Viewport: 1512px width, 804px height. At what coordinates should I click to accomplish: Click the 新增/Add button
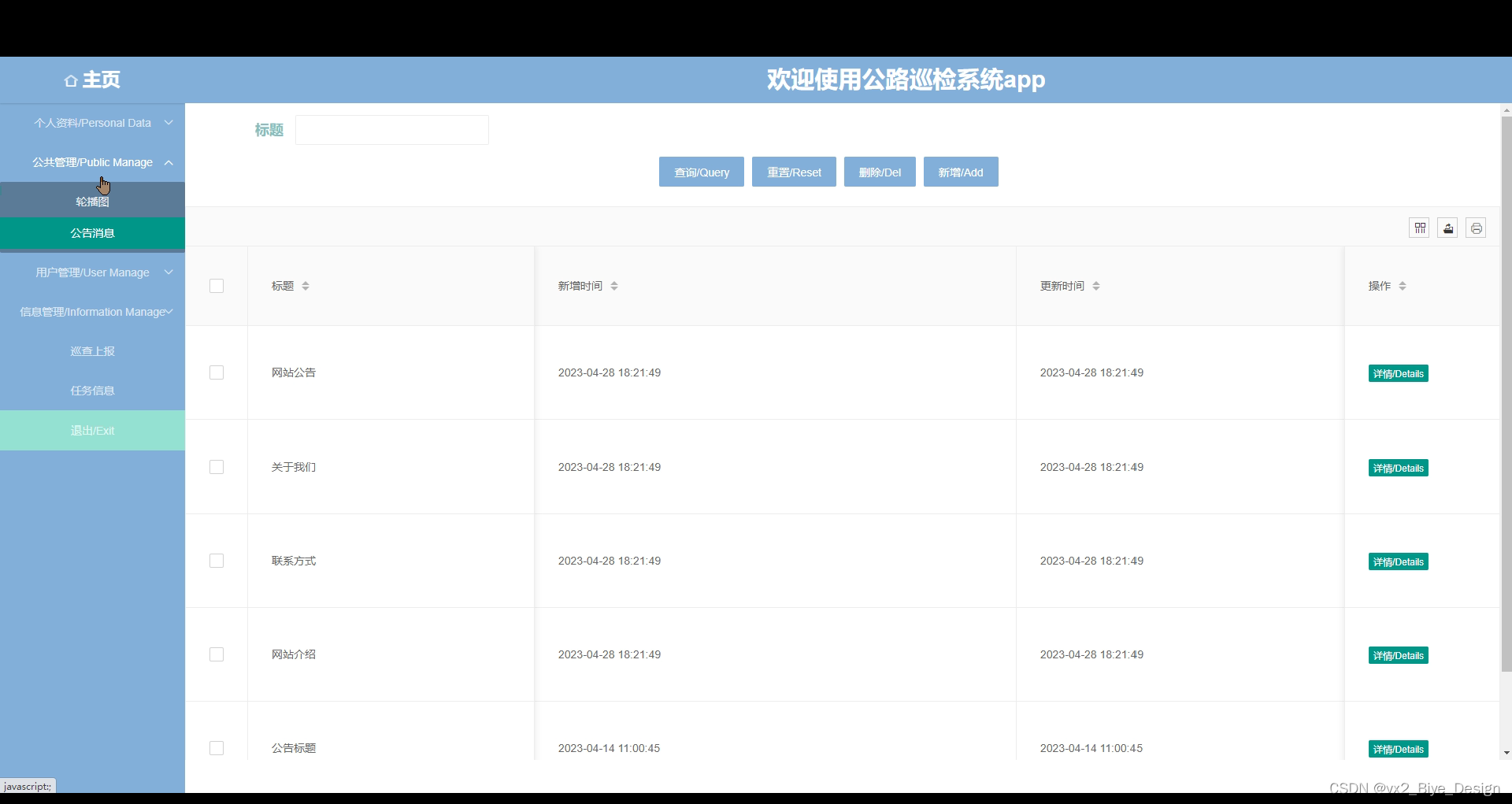point(961,172)
